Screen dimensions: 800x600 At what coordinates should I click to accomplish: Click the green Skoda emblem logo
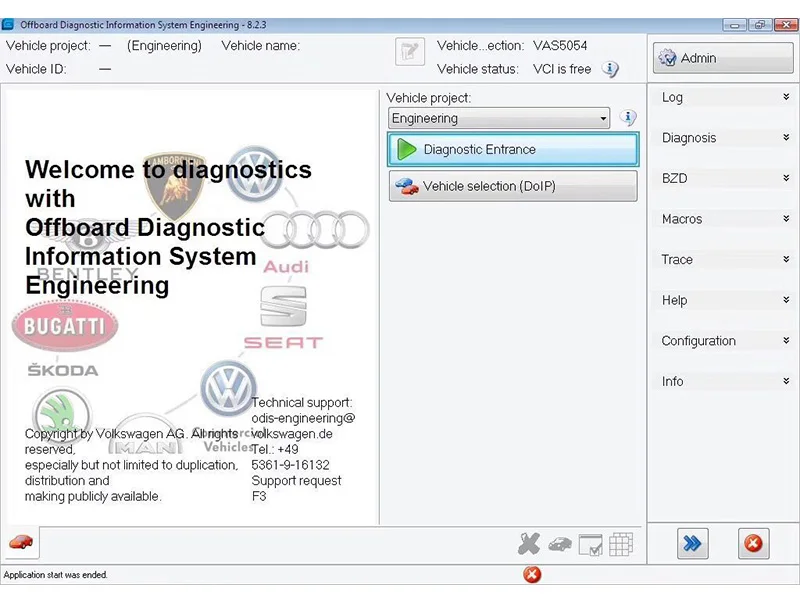[62, 416]
